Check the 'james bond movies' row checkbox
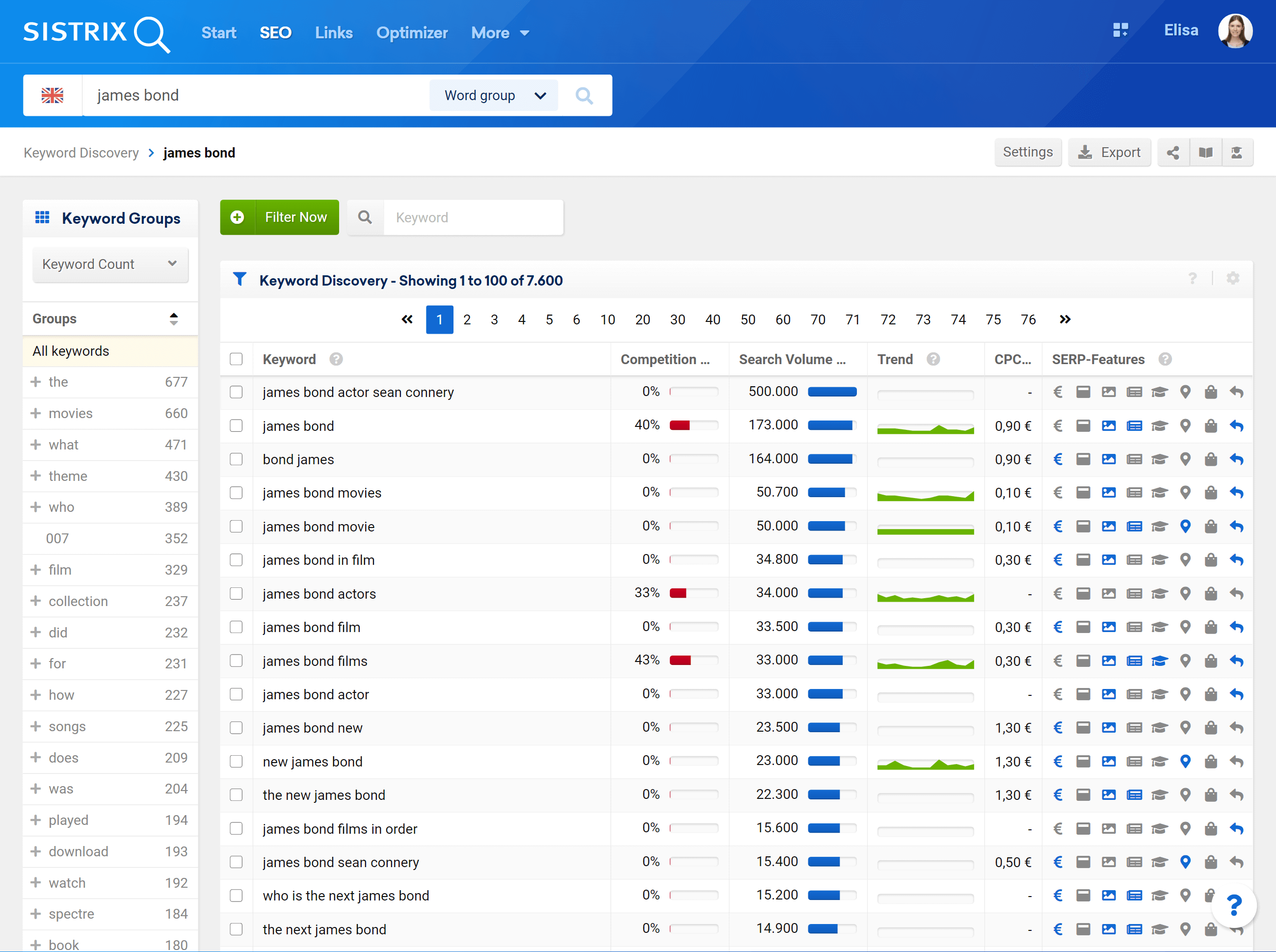The width and height of the screenshot is (1276, 952). [236, 493]
